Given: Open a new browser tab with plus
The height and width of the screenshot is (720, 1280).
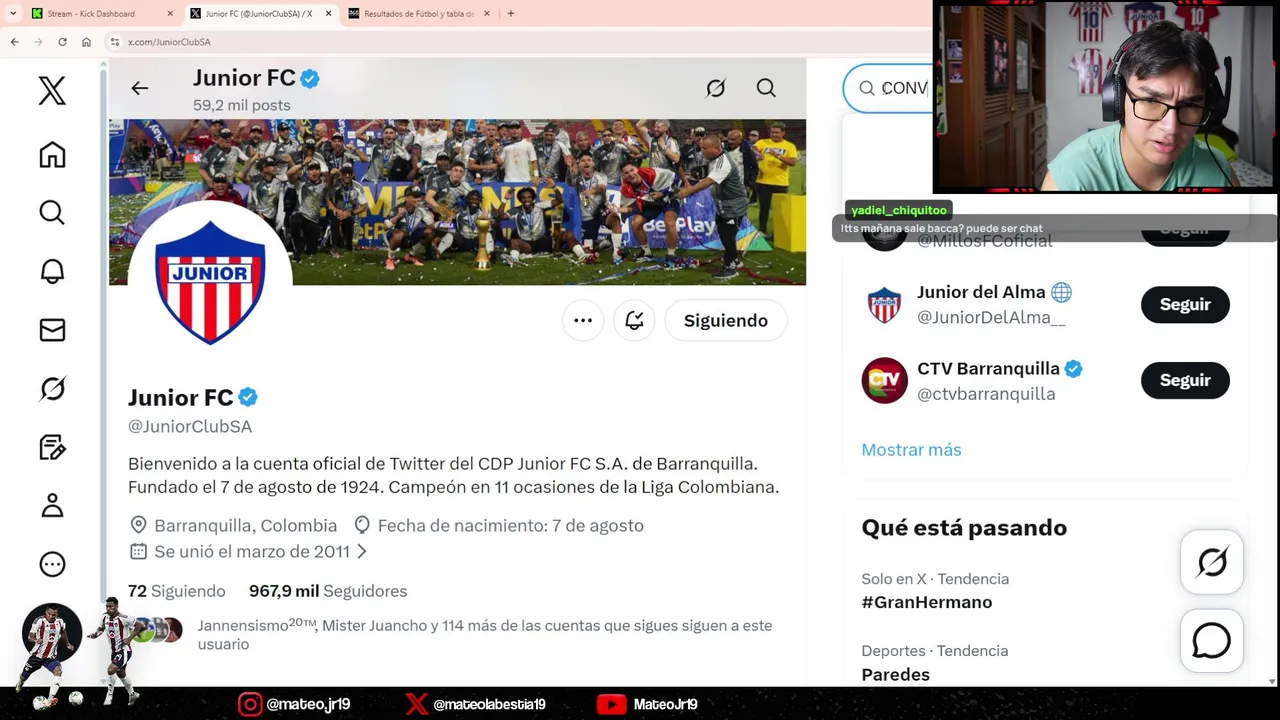Looking at the screenshot, I should pyautogui.click(x=511, y=14).
